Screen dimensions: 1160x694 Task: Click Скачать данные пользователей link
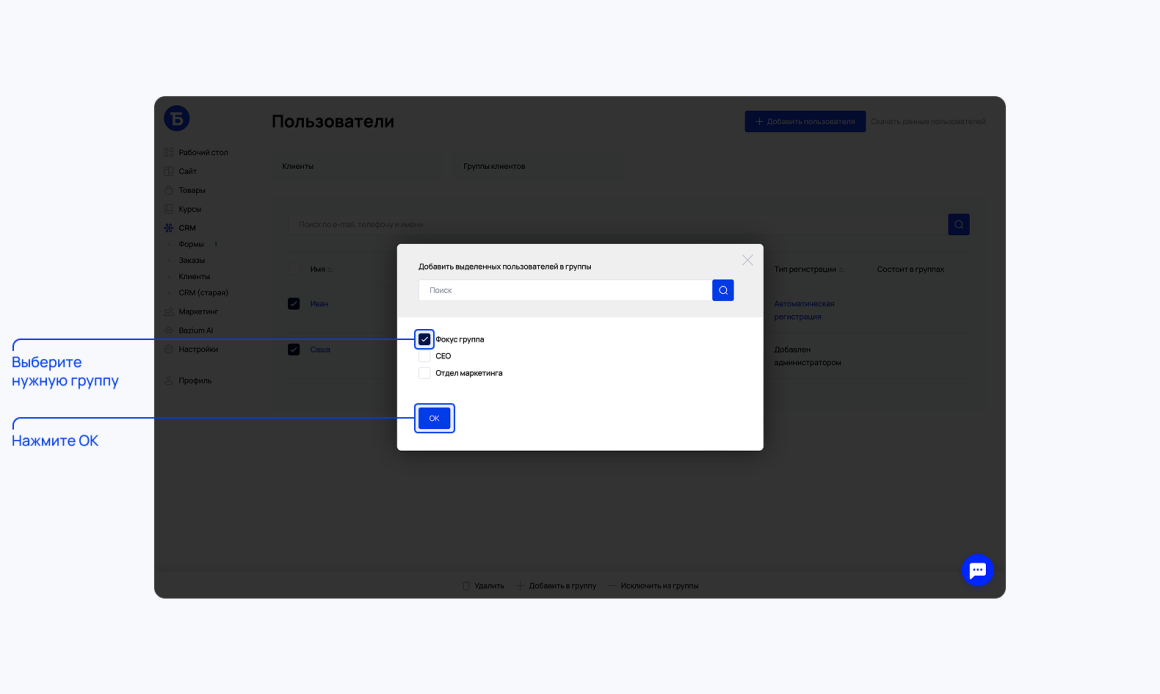point(928,121)
